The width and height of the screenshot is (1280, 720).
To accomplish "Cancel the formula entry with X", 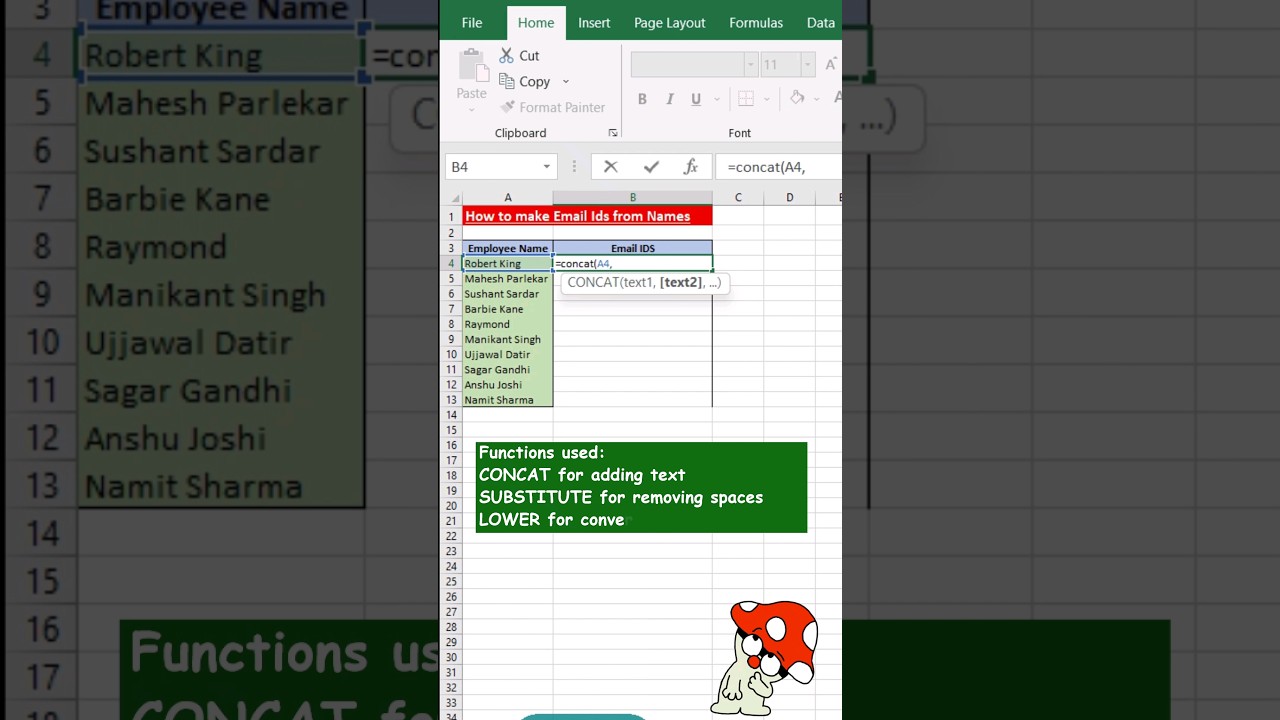I will (x=610, y=167).
